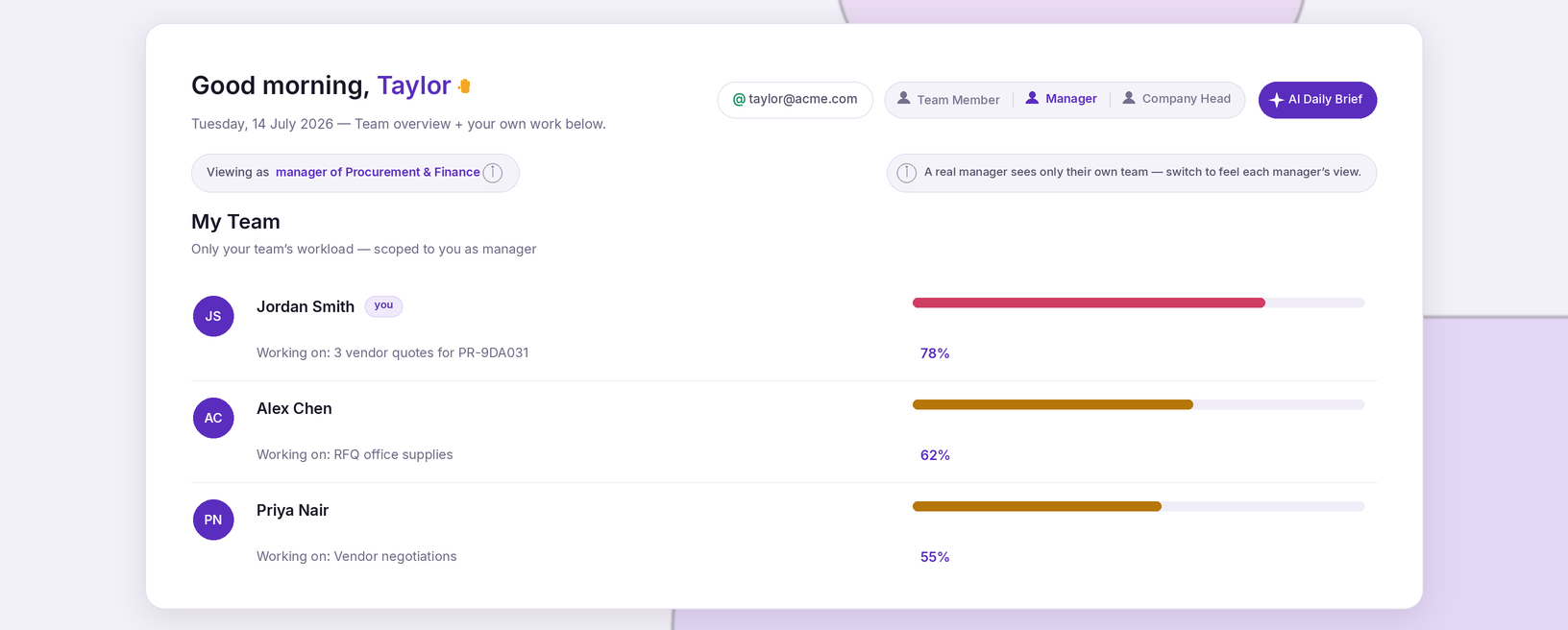Switch to the Team Member role
The image size is (1568, 630).
[948, 99]
